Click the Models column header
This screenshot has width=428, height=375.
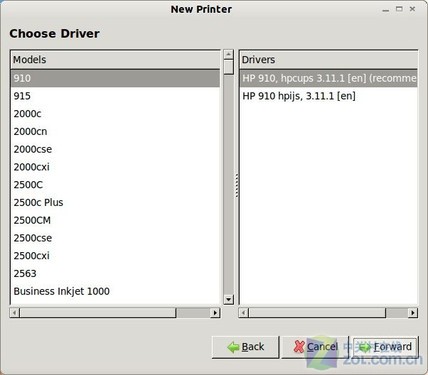pyautogui.click(x=115, y=60)
